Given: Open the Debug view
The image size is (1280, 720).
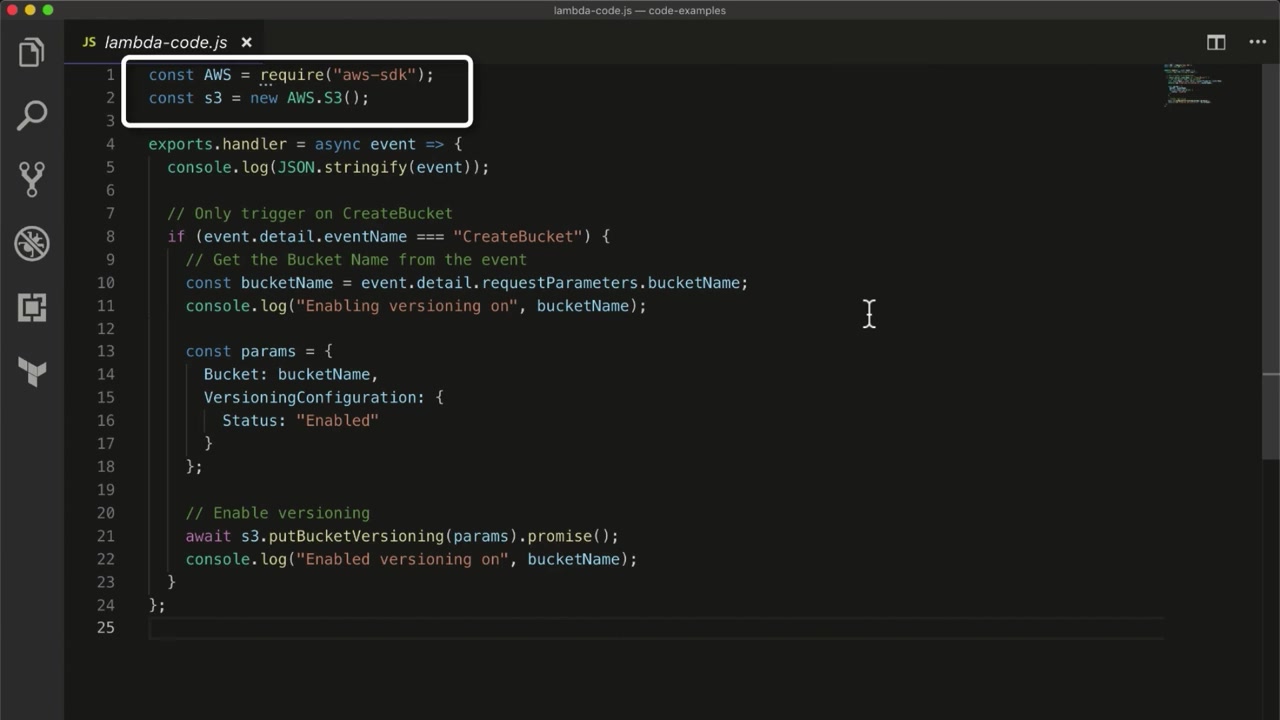Looking at the screenshot, I should pos(32,243).
